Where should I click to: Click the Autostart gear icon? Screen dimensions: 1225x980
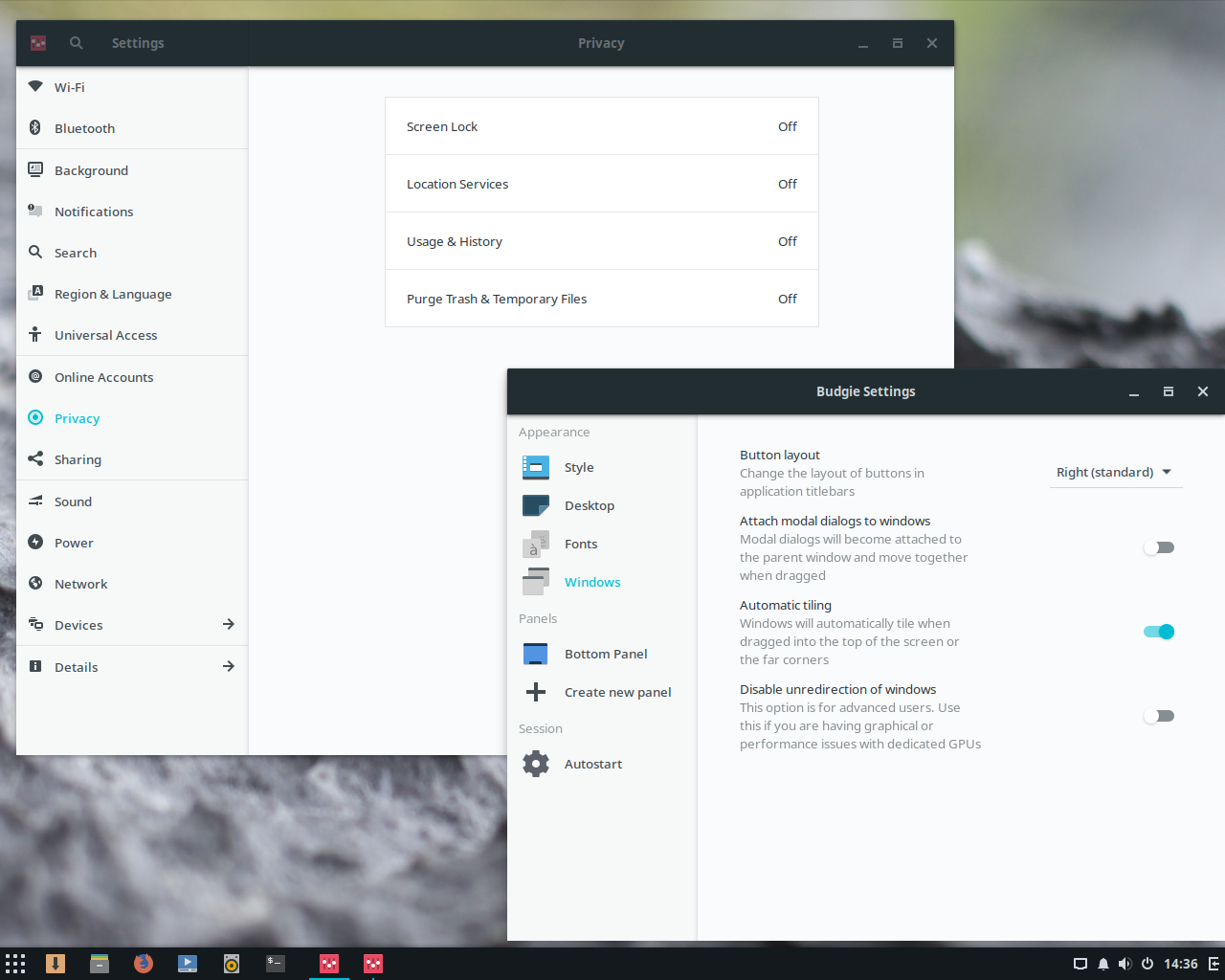click(536, 764)
